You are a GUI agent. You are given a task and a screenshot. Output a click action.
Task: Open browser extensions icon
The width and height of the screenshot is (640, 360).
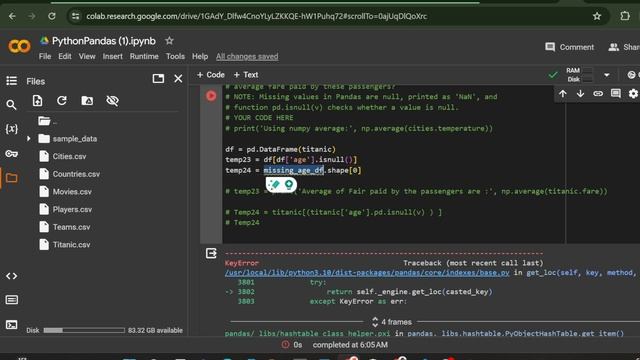point(625,16)
